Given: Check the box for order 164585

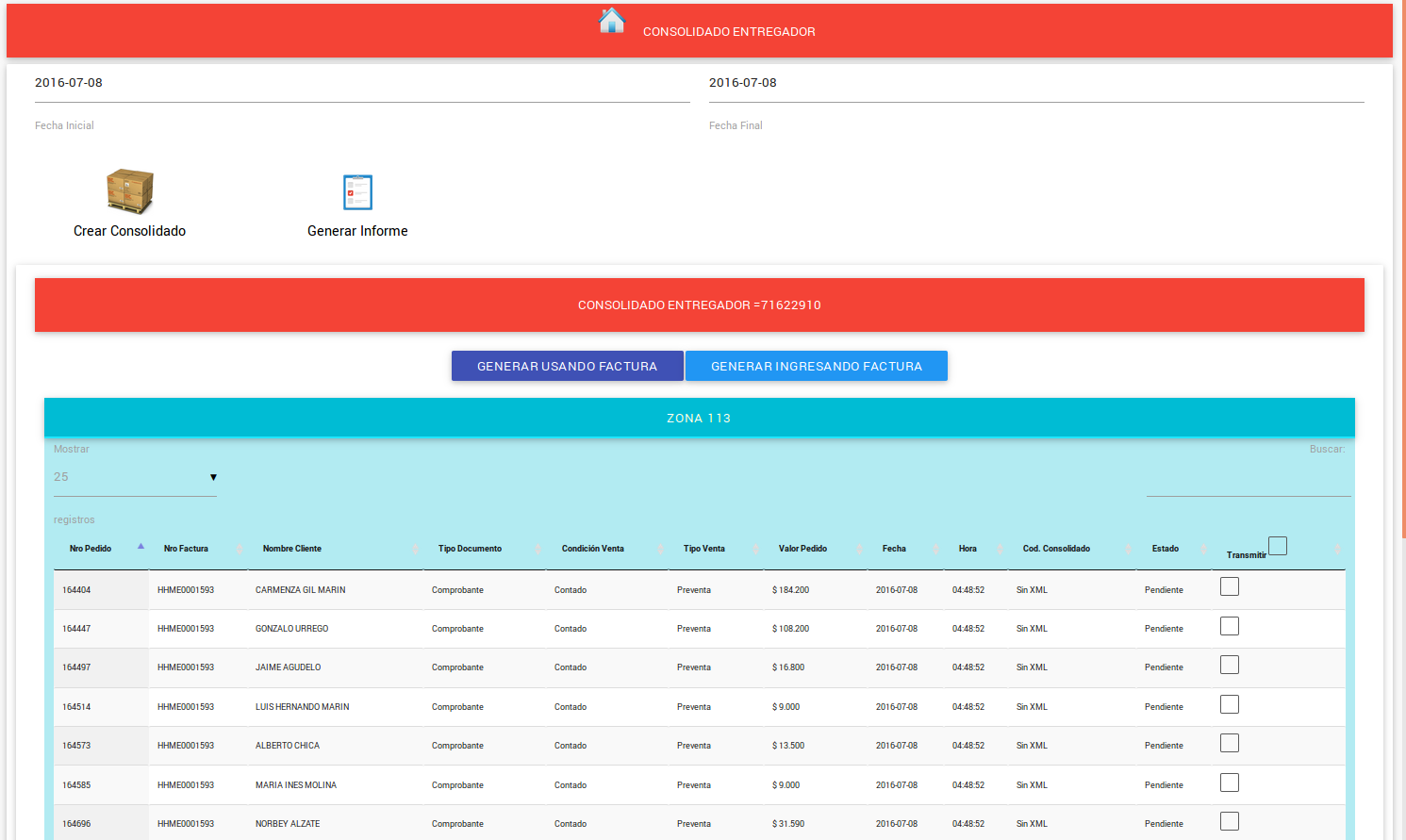Looking at the screenshot, I should click(1230, 782).
